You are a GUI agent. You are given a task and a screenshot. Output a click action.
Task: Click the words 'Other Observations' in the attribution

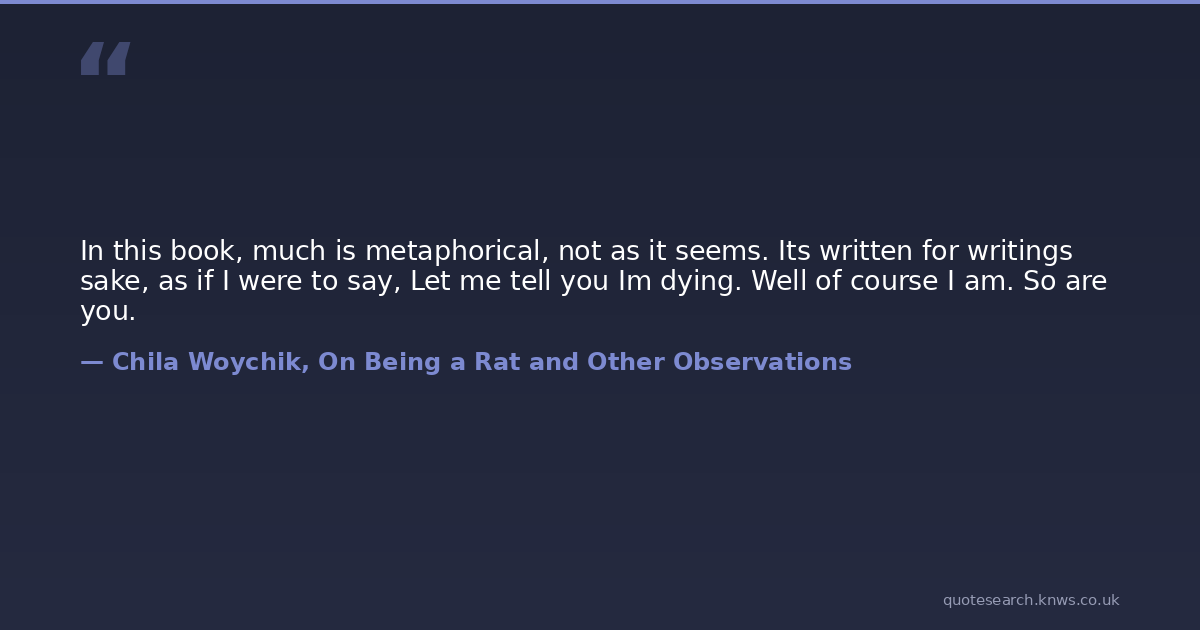click(719, 362)
